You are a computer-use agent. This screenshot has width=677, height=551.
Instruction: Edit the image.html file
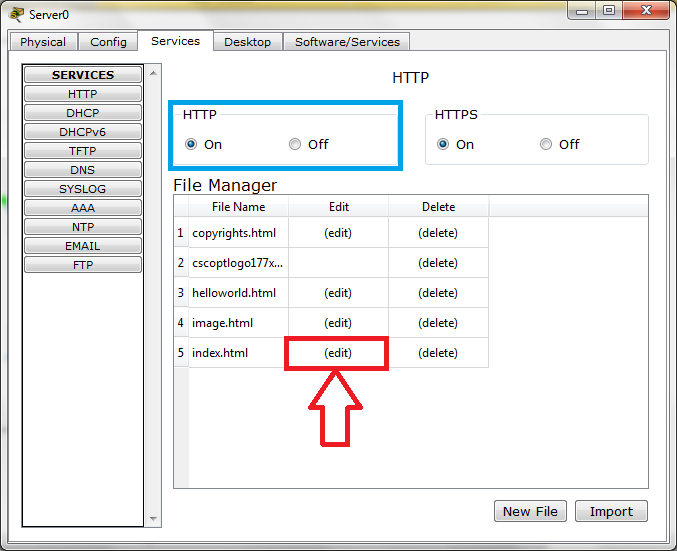338,323
